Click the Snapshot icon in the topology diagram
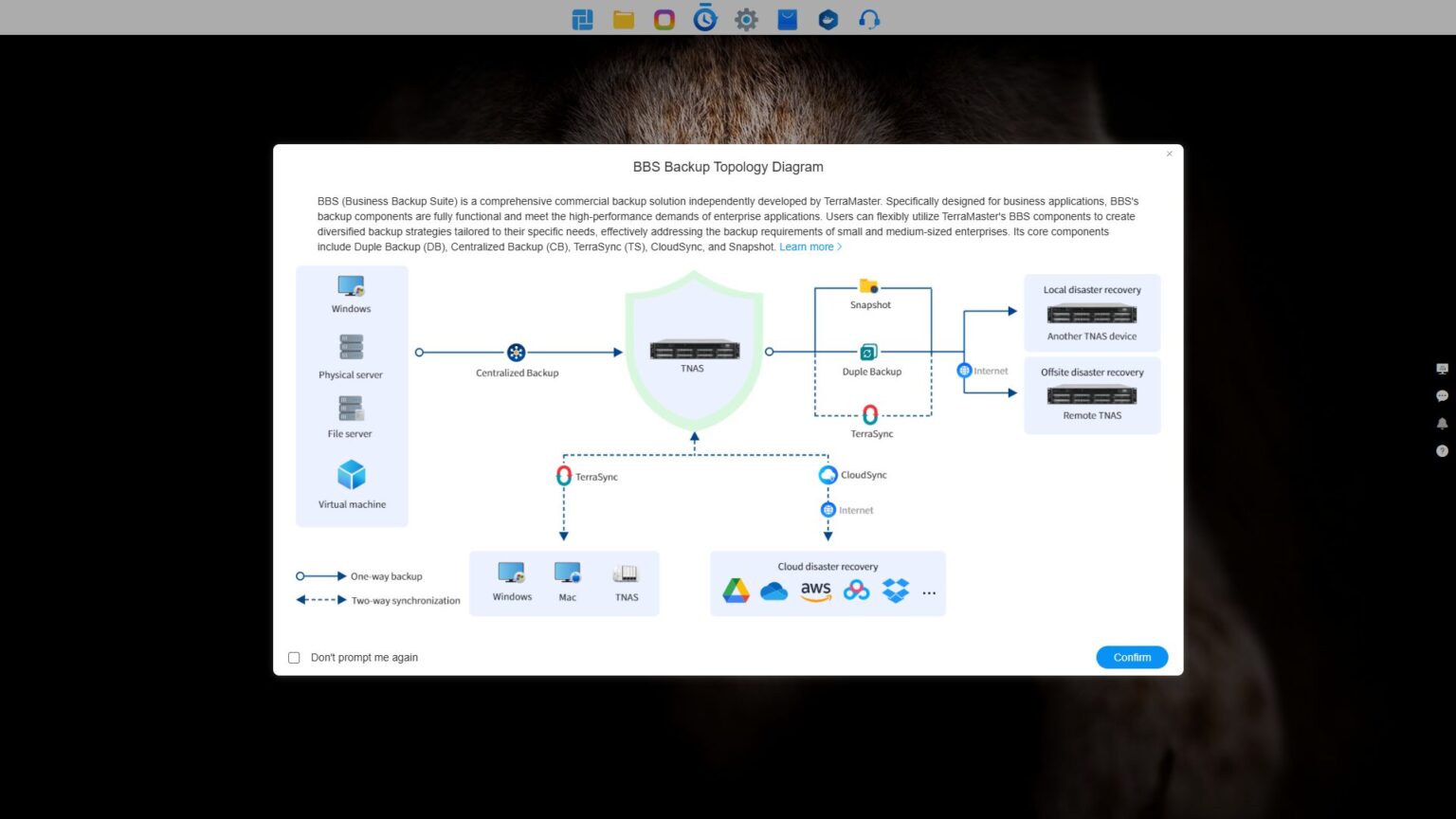This screenshot has height=819, width=1456. (x=870, y=286)
